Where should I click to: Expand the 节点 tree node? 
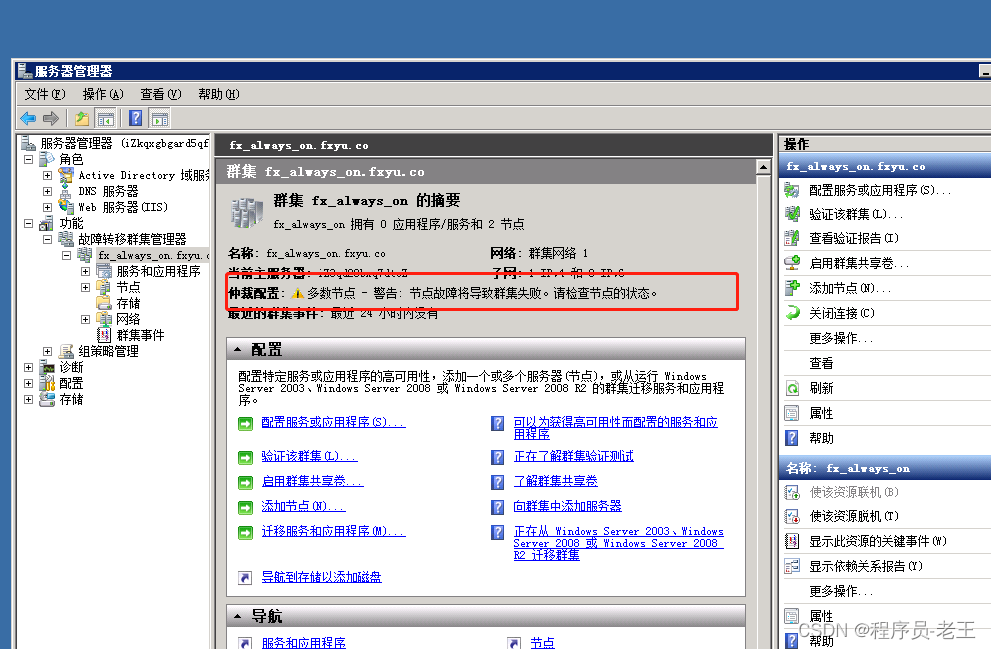point(86,287)
